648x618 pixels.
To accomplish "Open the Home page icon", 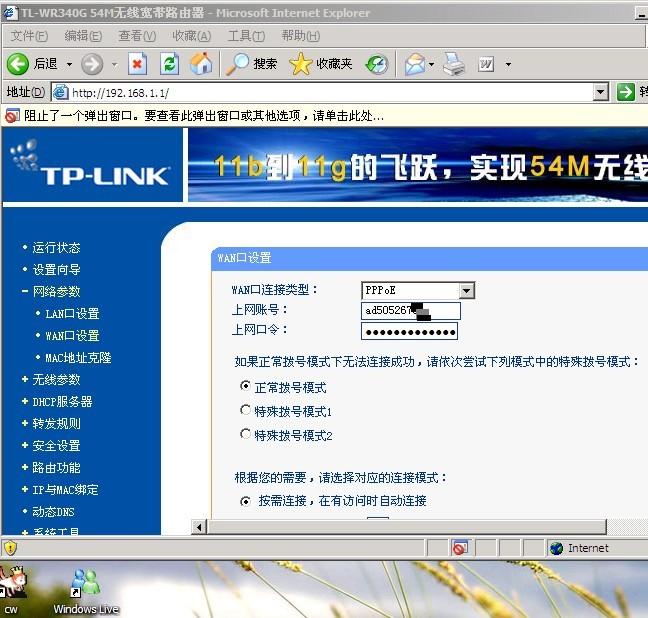I will click(x=201, y=64).
